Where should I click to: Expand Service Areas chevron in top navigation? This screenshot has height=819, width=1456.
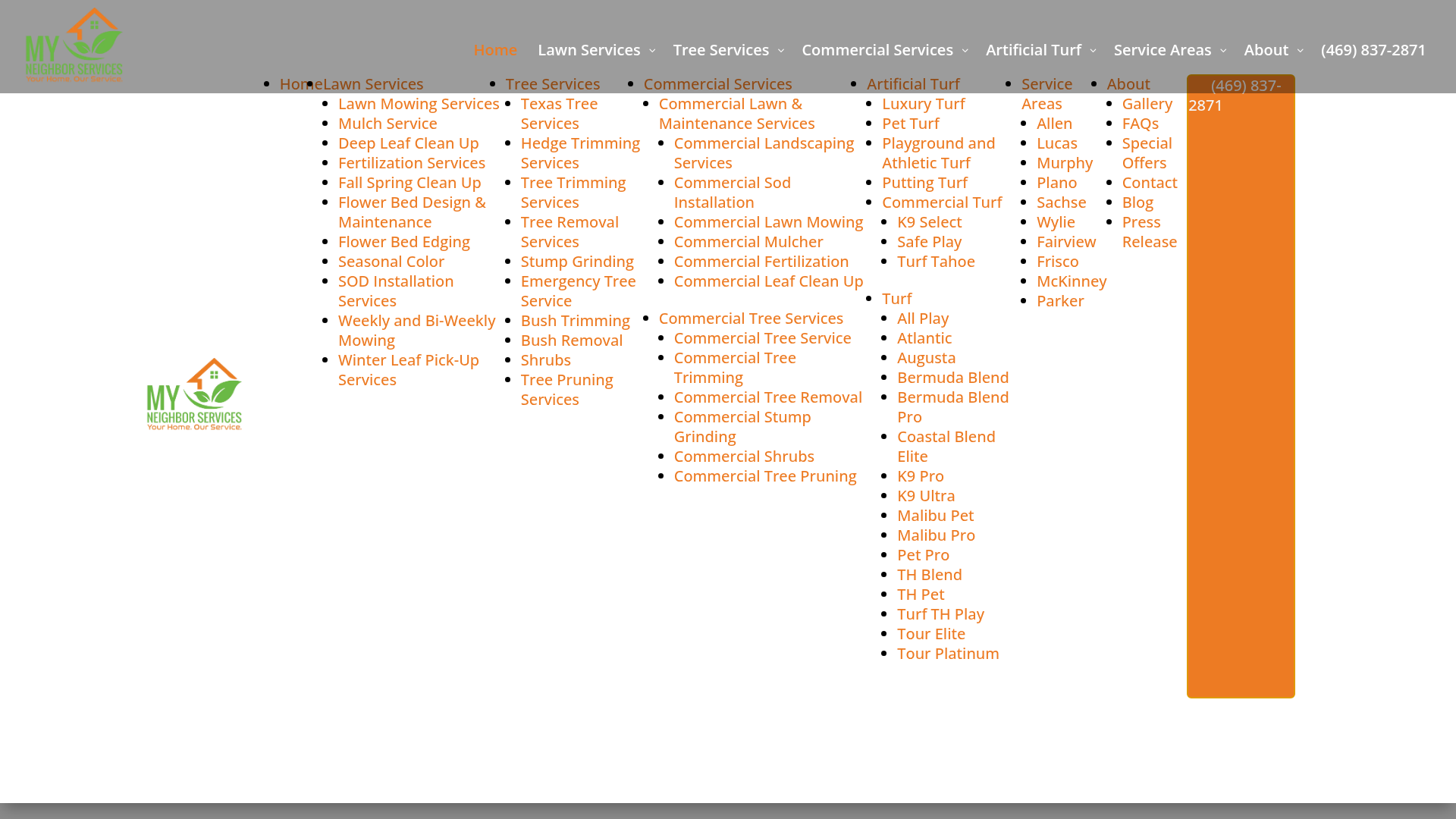pyautogui.click(x=1223, y=51)
